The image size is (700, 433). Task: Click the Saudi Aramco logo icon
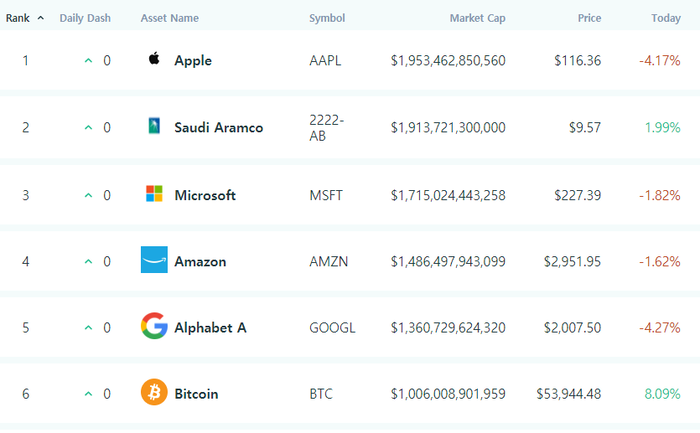pyautogui.click(x=154, y=126)
